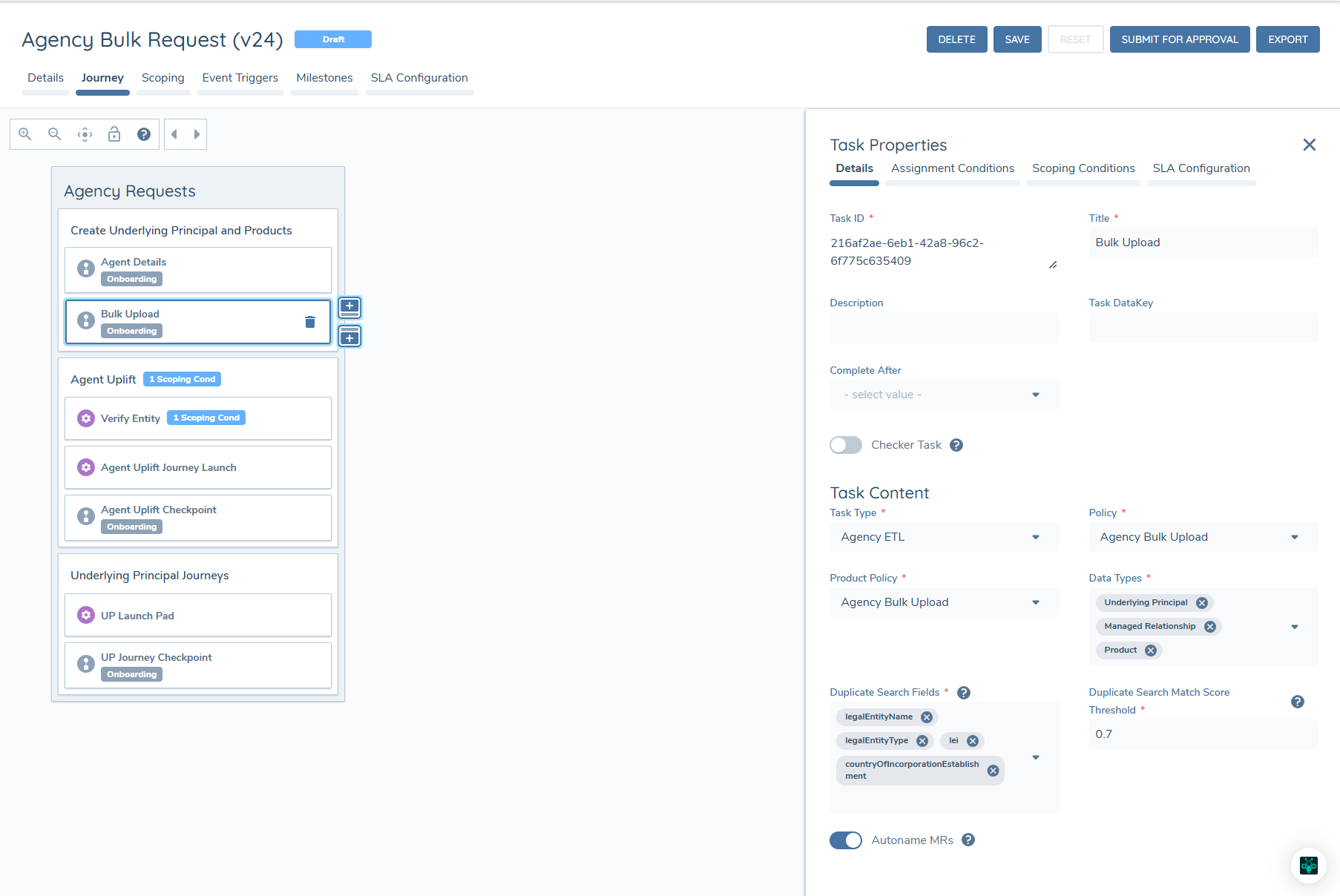
Task: Add task below Bulk Upload
Action: [x=349, y=337]
